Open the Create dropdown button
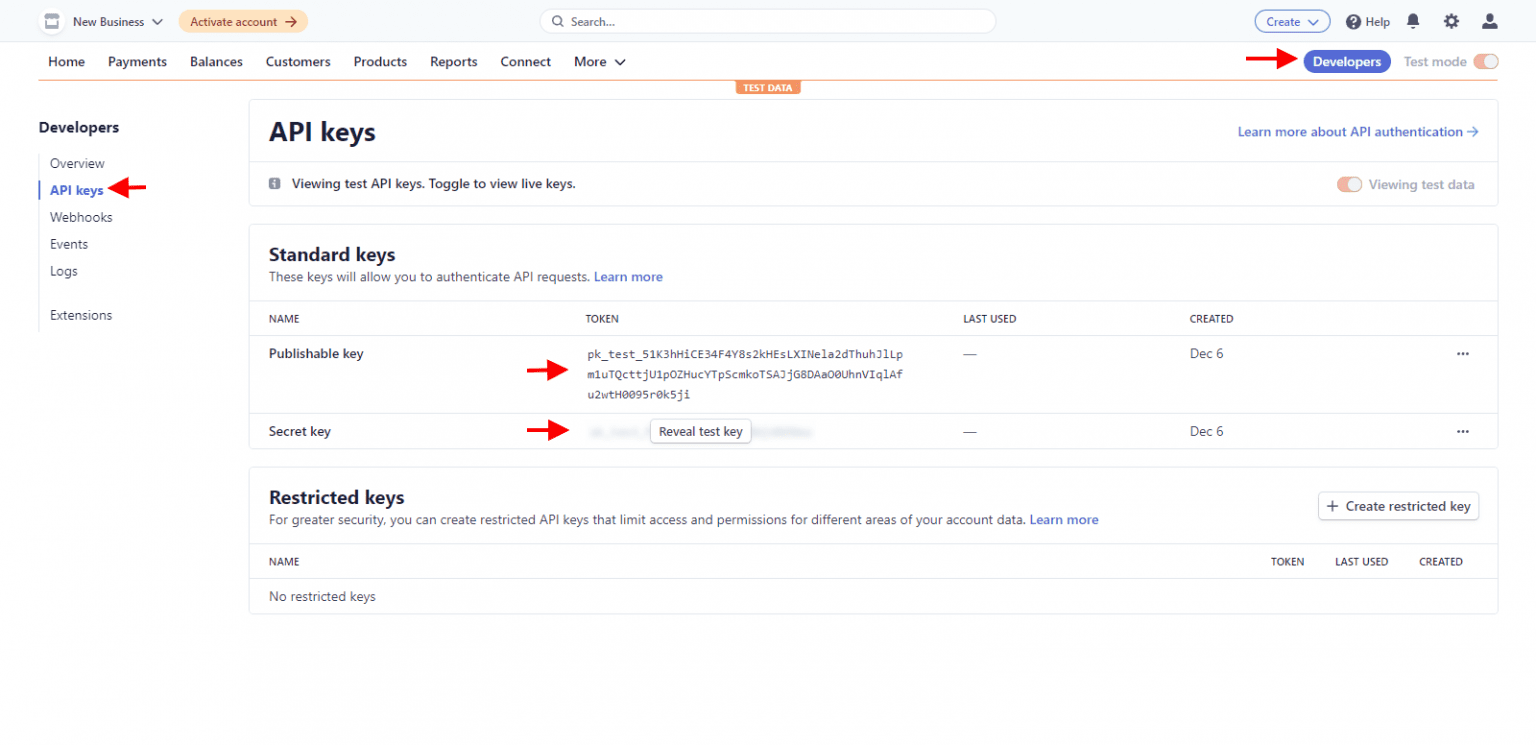The image size is (1536, 745). point(1292,21)
